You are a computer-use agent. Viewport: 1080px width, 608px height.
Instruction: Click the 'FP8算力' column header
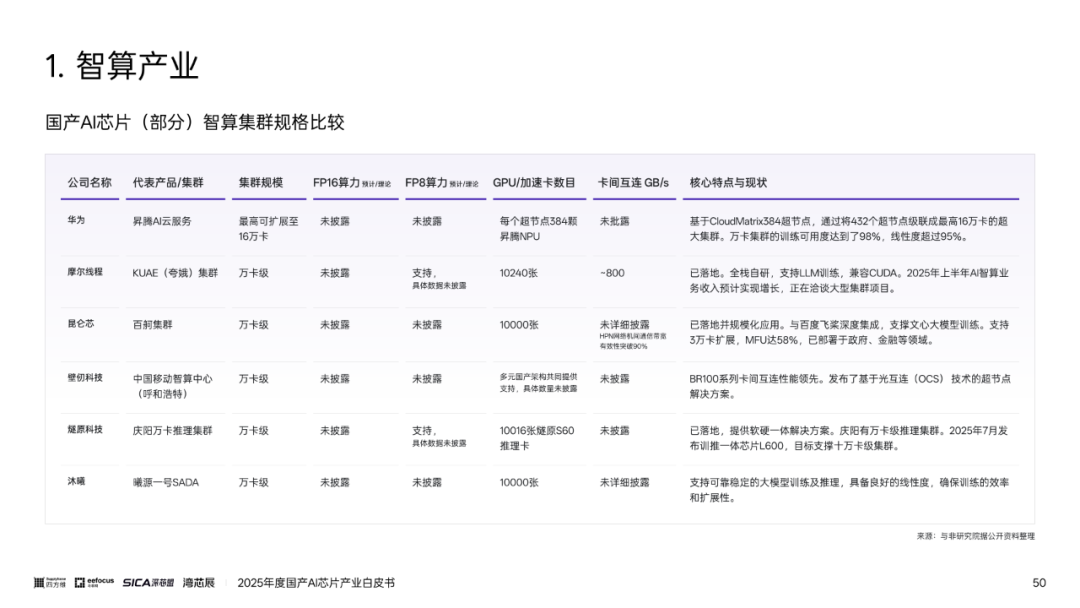pos(442,182)
